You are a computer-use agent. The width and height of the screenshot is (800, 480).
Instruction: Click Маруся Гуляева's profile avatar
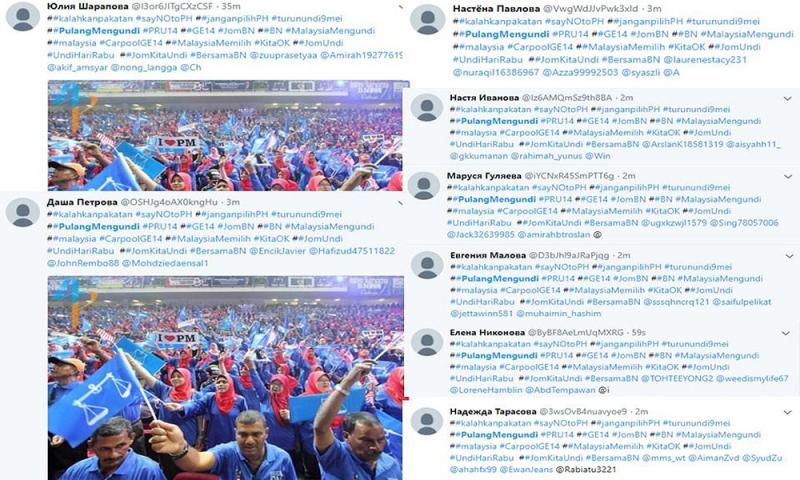423,185
